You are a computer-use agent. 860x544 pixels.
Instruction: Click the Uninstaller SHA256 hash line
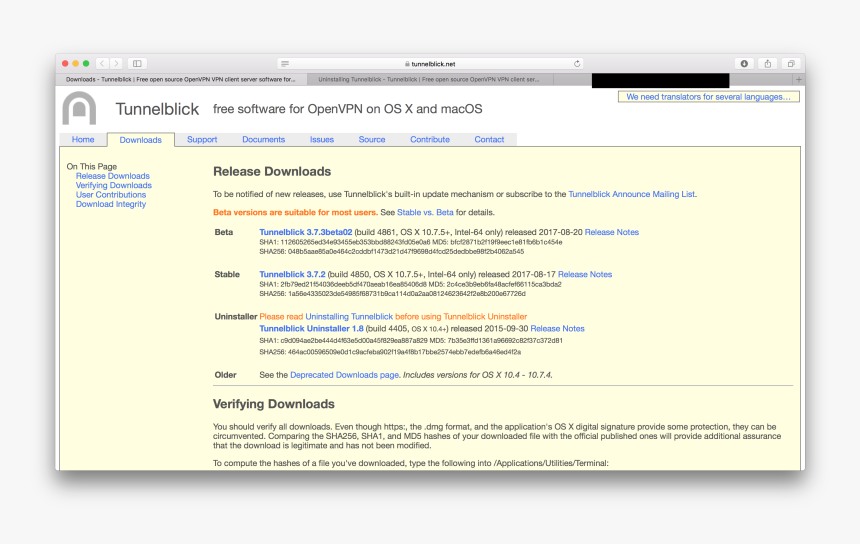coord(390,352)
